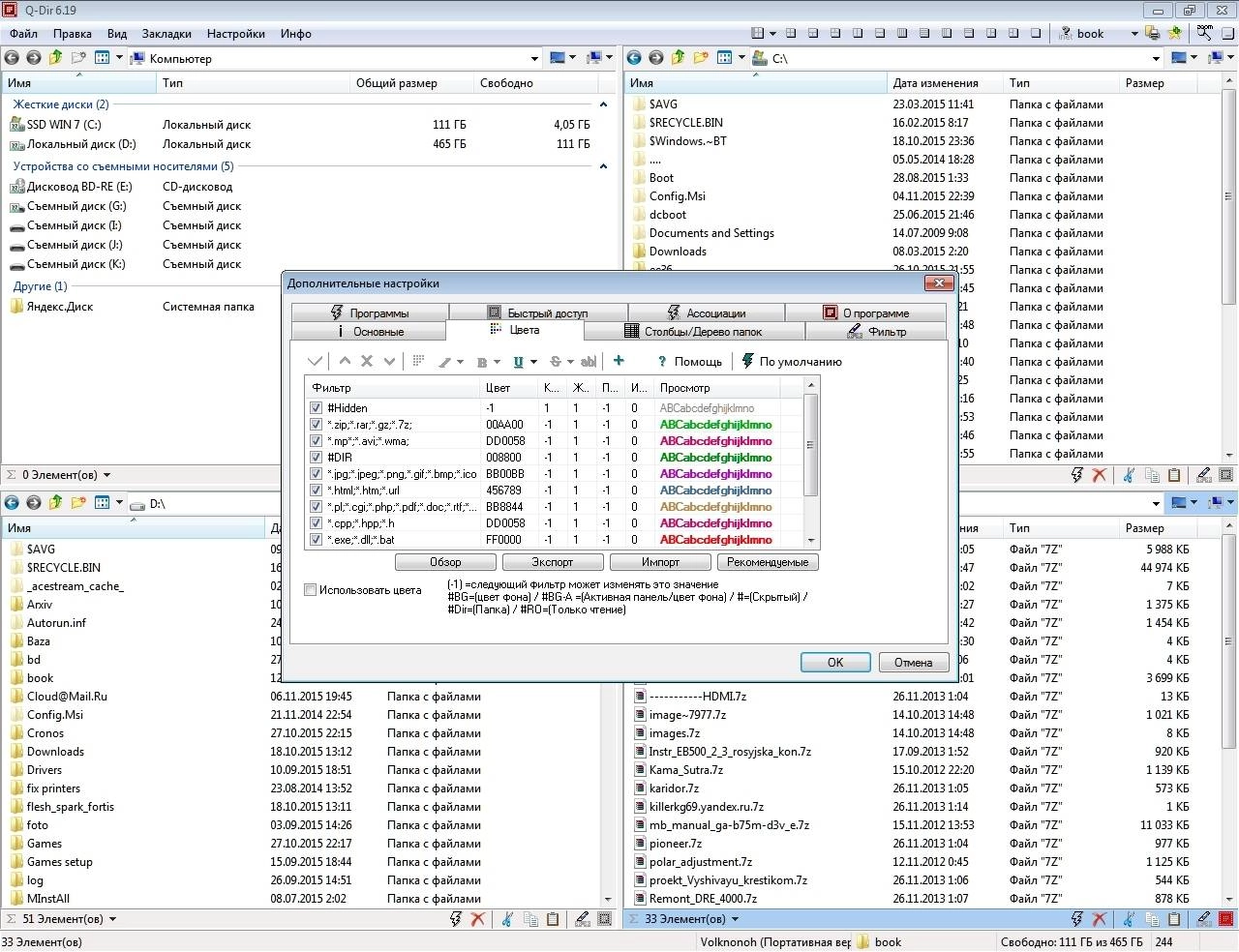Go back in the Компьютер pane
1239x952 pixels.
[12, 58]
